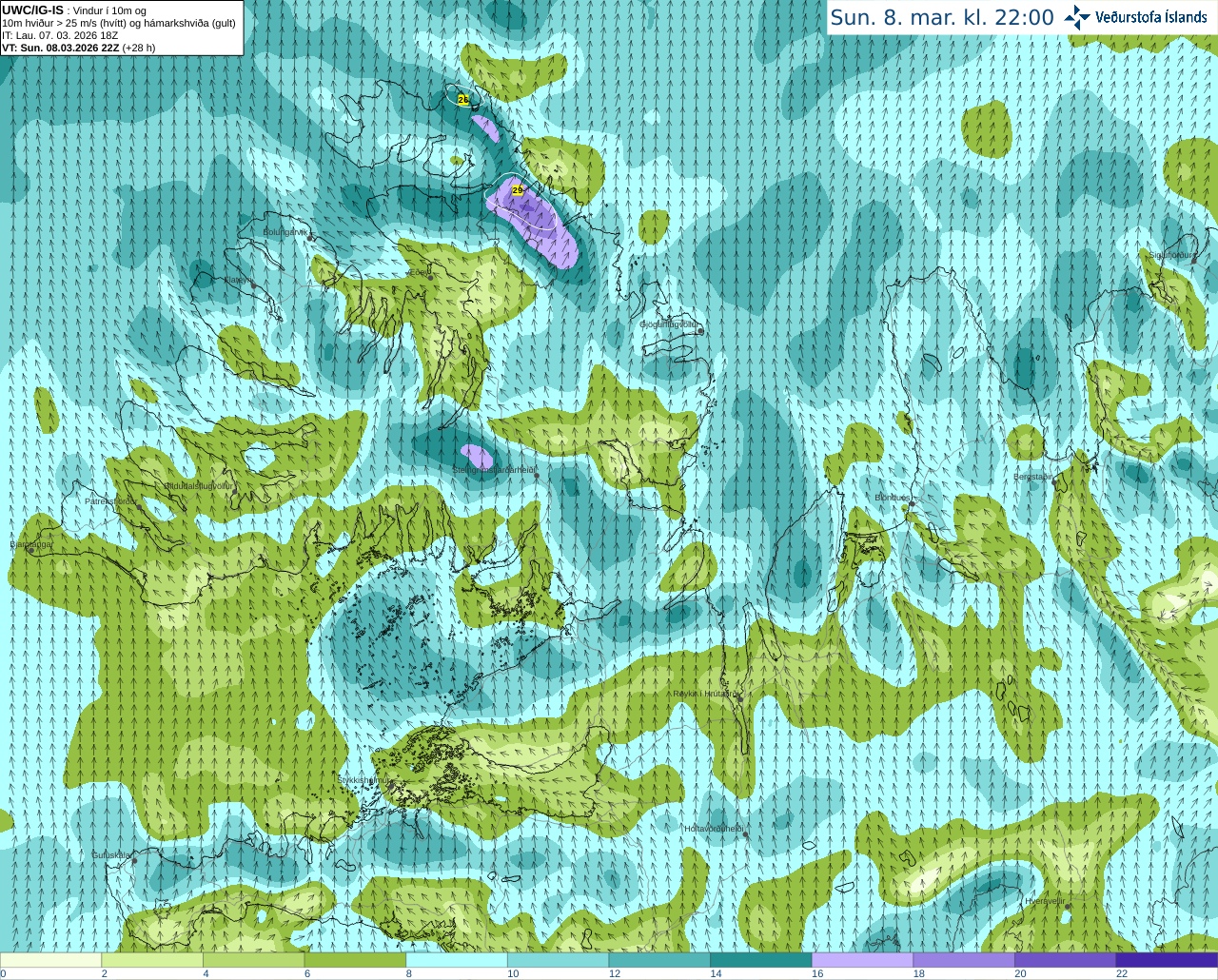The height and width of the screenshot is (980, 1218).
Task: Click the Holtavörðuheiði station label
Action: 714,829
